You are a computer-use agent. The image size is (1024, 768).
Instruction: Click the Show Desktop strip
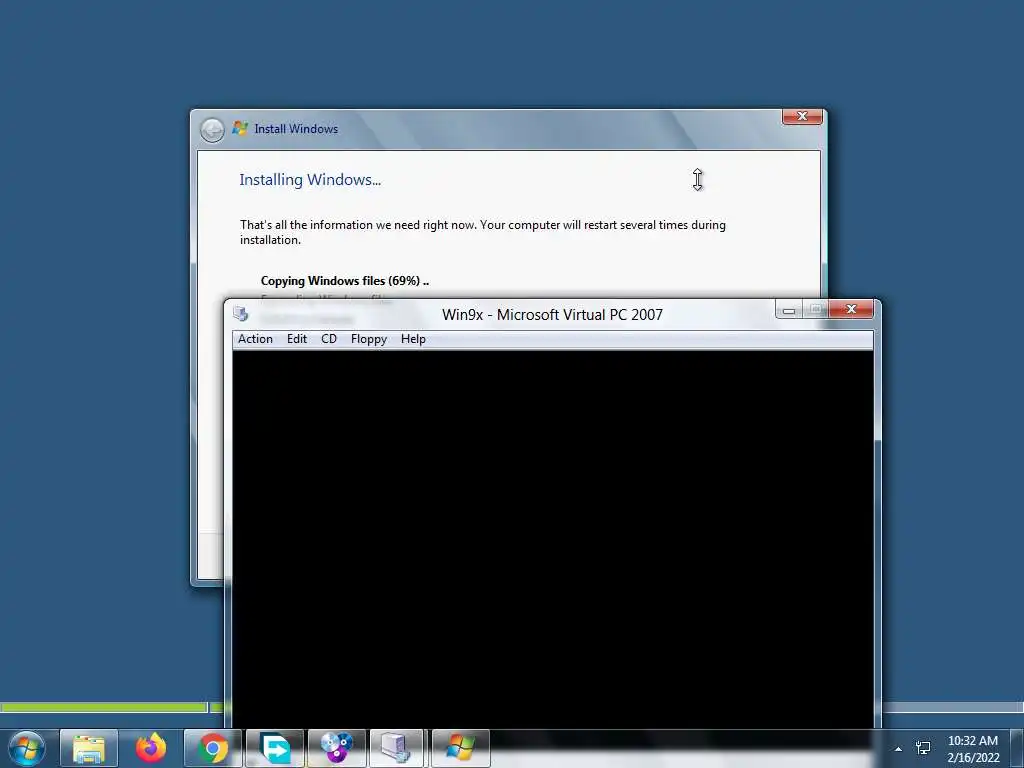point(1017,748)
